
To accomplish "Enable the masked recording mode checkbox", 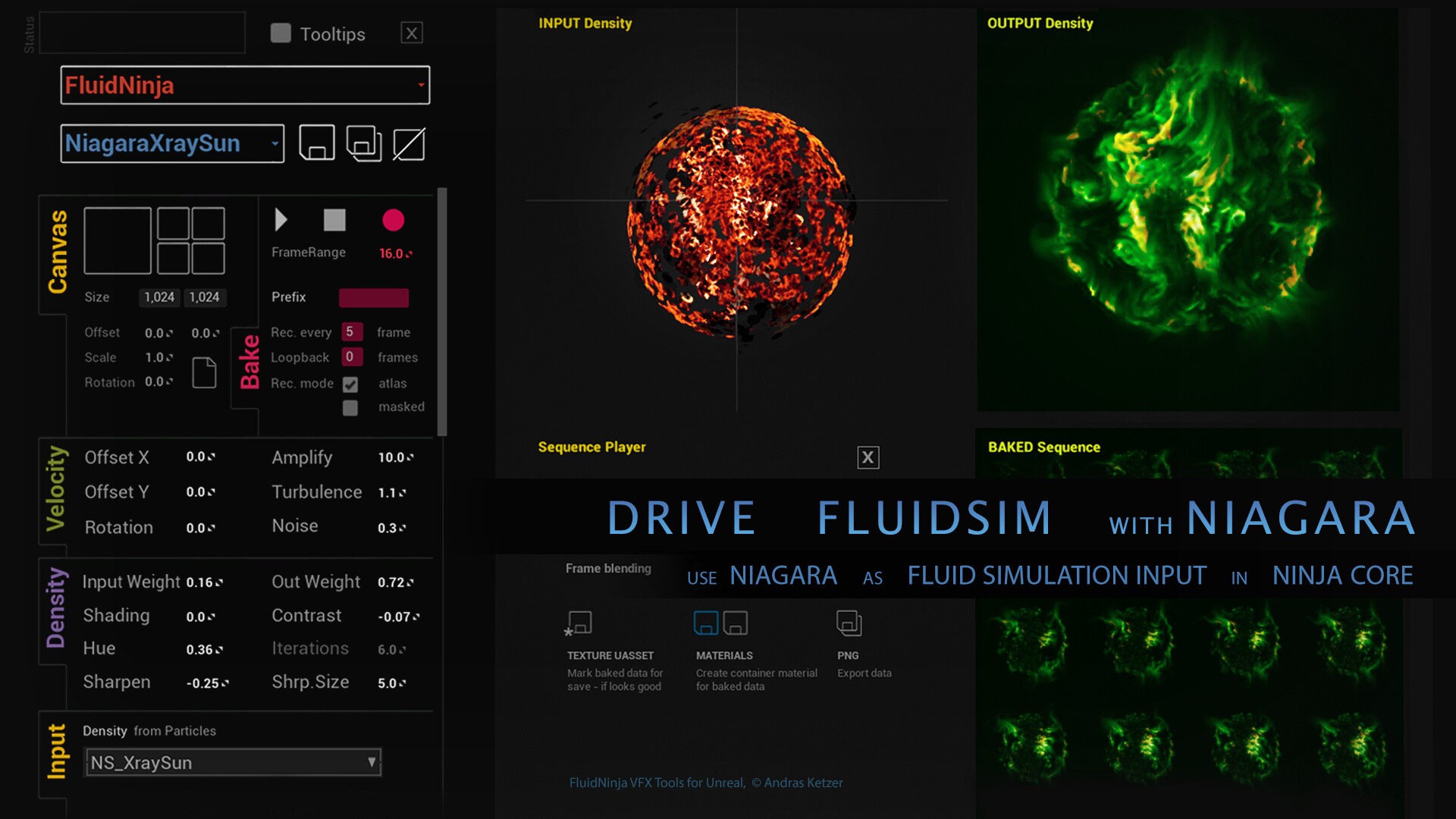I will (350, 408).
